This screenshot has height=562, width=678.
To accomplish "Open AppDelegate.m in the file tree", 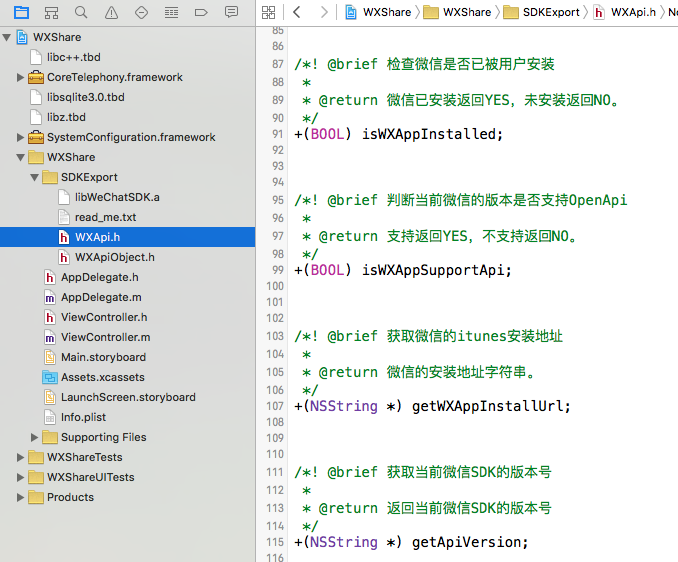I will [x=100, y=297].
